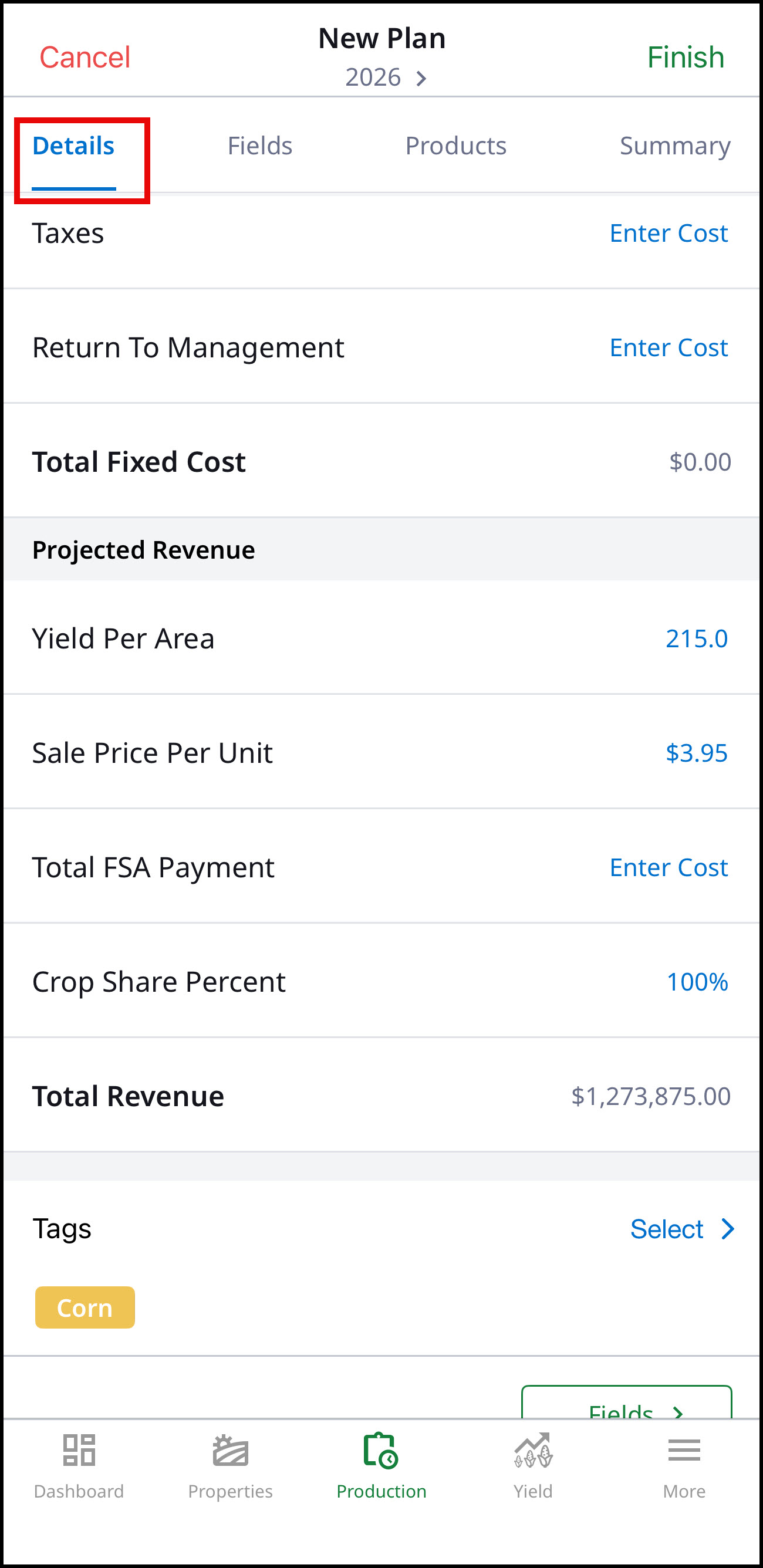Click the yellow Corn tag chip
Image resolution: width=763 pixels, height=1568 pixels.
coord(85,1307)
